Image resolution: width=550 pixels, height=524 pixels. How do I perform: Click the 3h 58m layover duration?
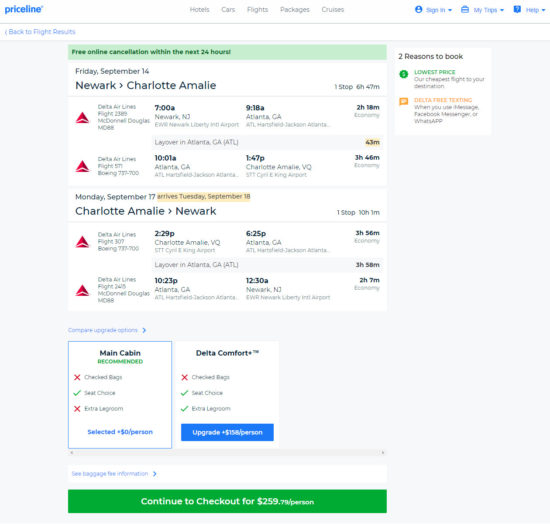[368, 265]
